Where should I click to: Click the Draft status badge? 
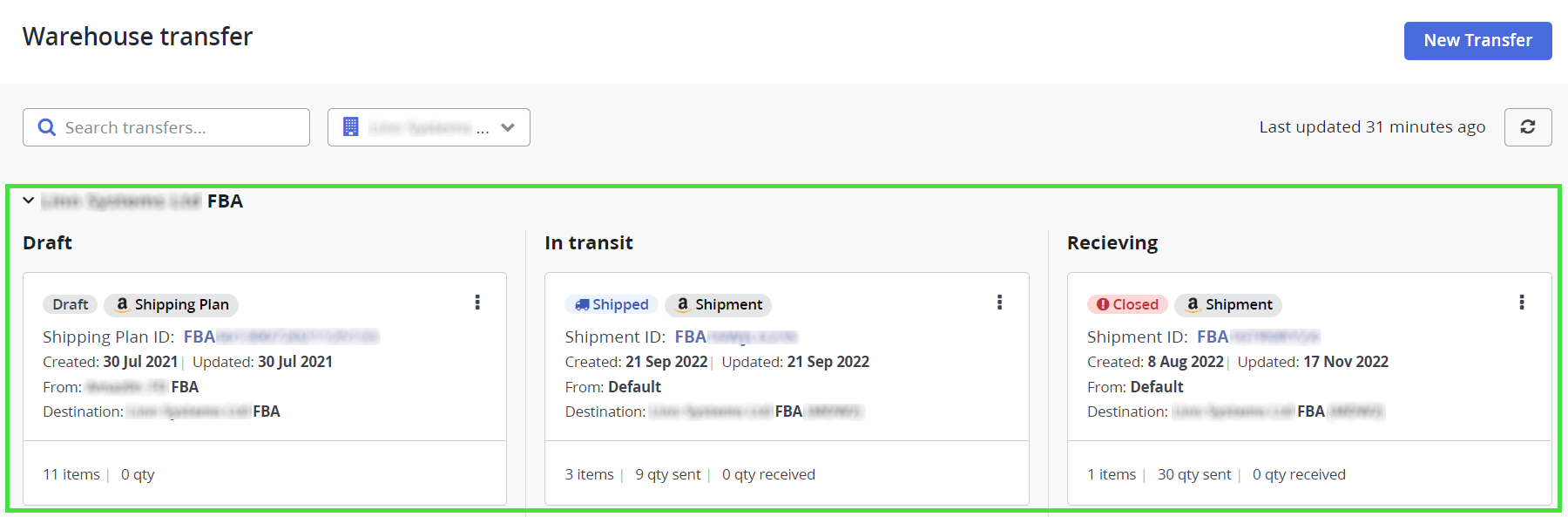[x=70, y=304]
